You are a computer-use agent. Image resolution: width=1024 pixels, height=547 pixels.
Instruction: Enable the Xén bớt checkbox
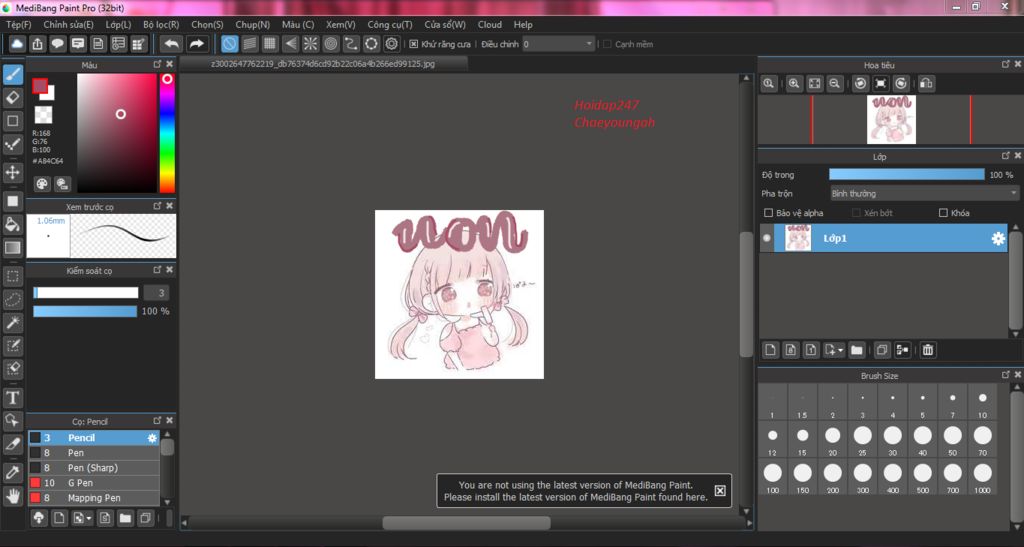[856, 213]
